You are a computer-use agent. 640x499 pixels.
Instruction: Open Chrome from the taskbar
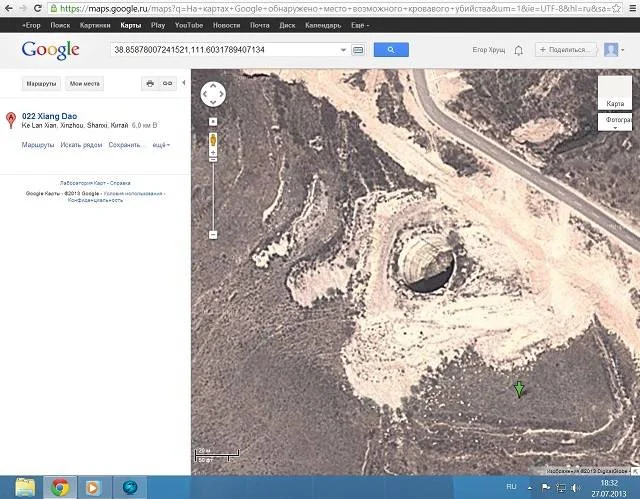[60, 487]
